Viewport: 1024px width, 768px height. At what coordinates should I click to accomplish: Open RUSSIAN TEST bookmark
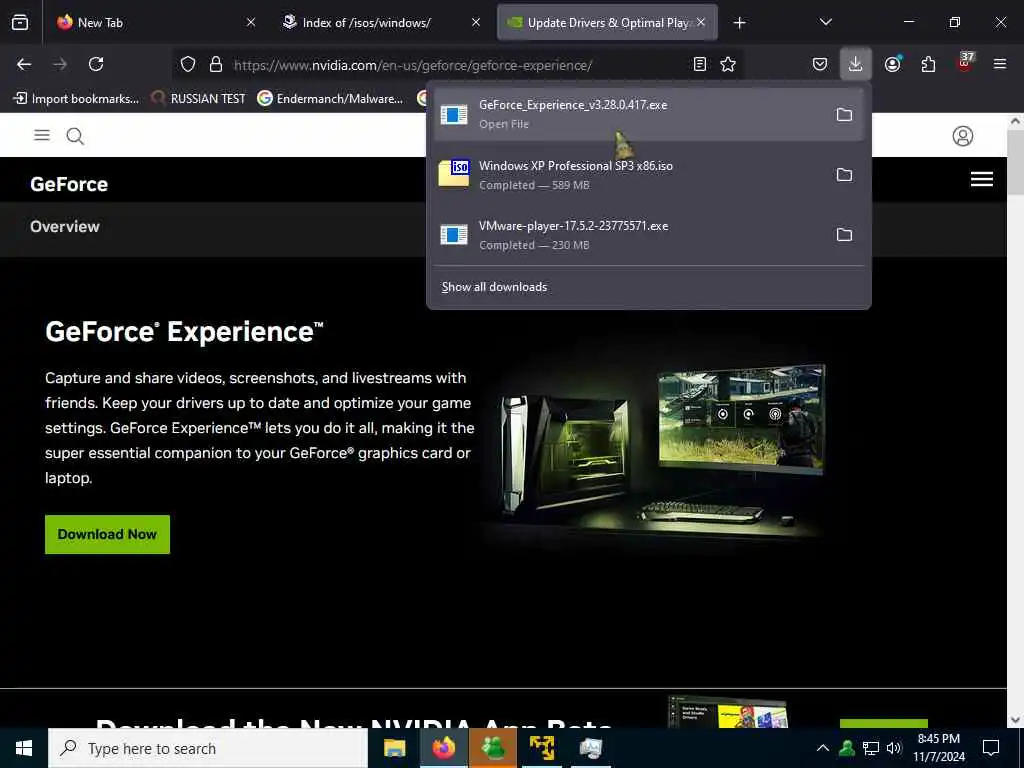(x=199, y=99)
